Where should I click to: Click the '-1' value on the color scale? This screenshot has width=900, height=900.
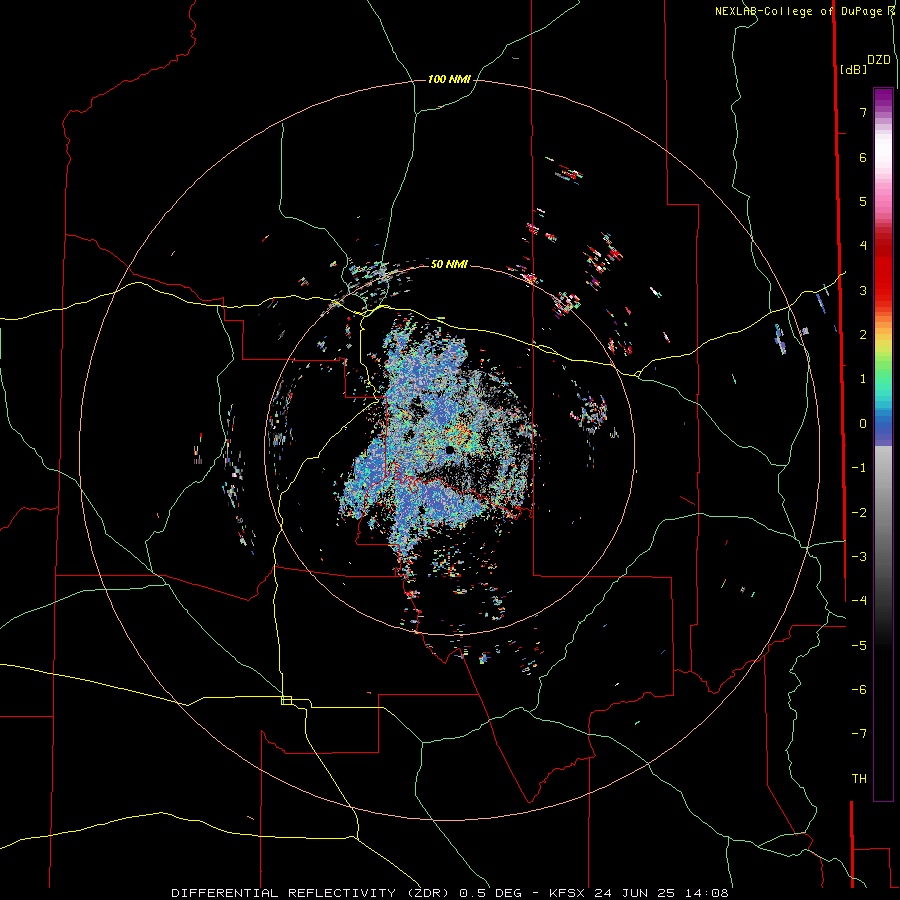[859, 468]
